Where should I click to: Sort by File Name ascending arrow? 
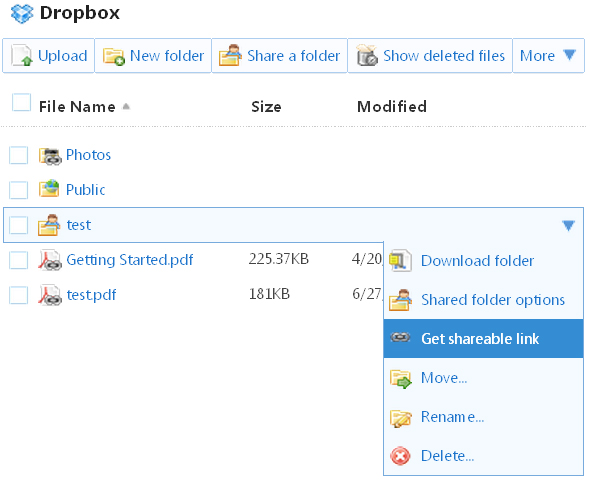(x=126, y=106)
